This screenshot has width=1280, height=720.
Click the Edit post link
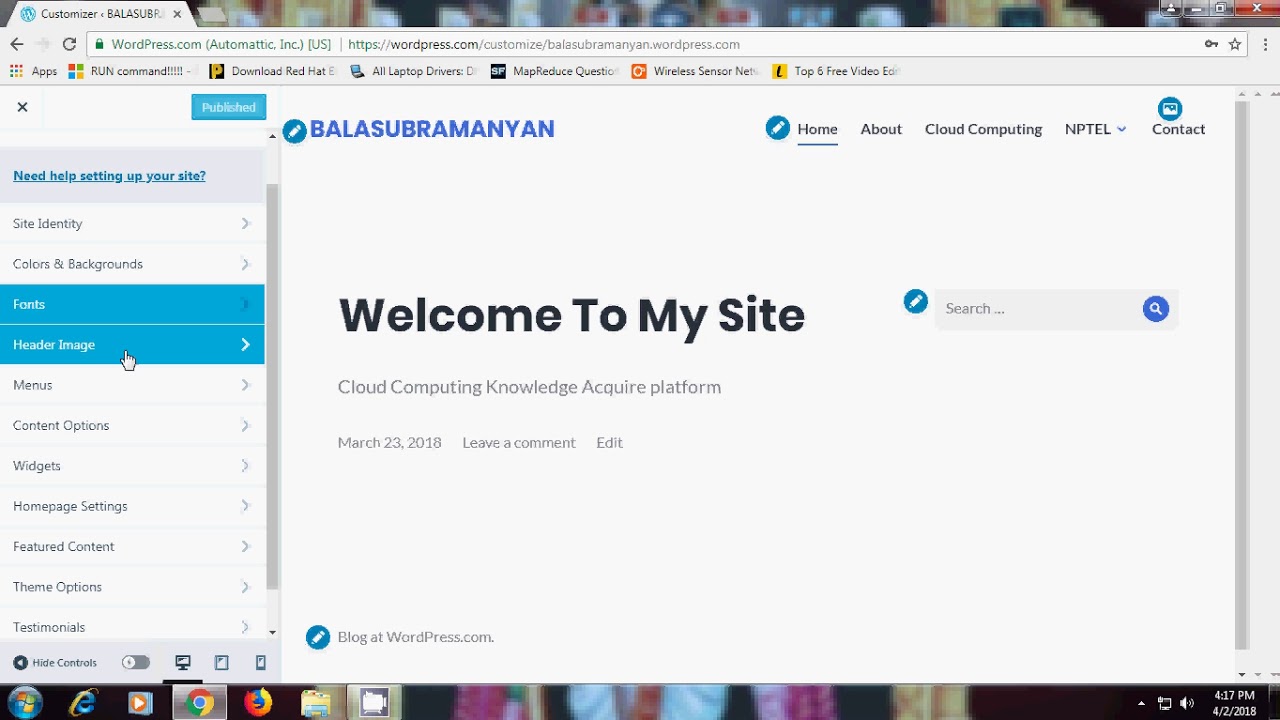pos(609,442)
